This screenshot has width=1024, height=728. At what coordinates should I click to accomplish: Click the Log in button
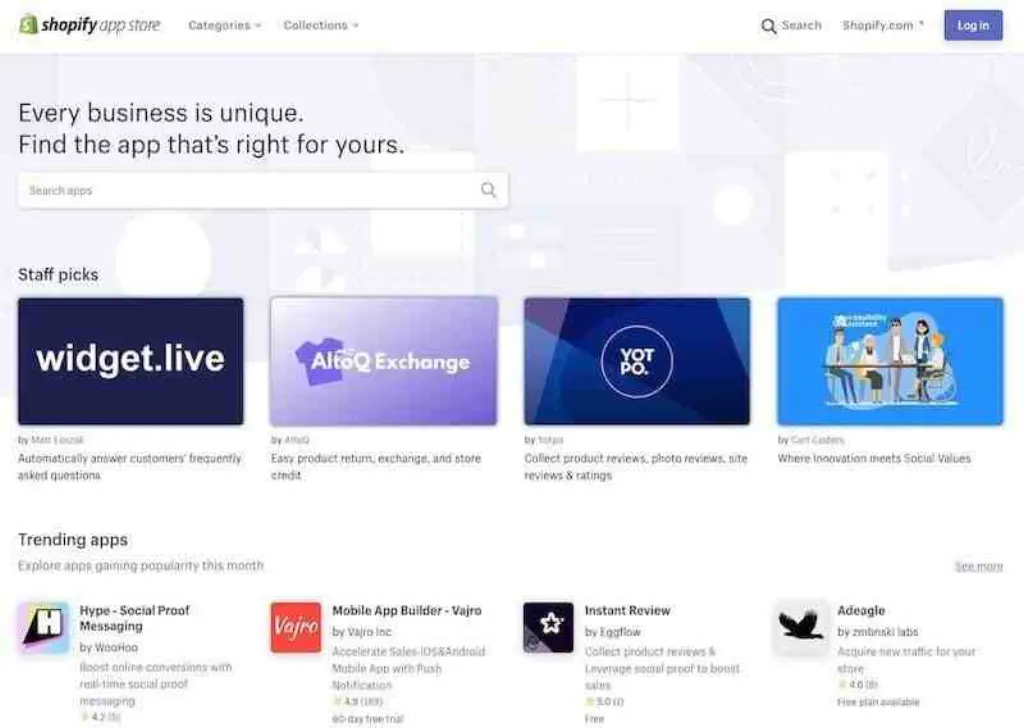pyautogui.click(x=973, y=25)
